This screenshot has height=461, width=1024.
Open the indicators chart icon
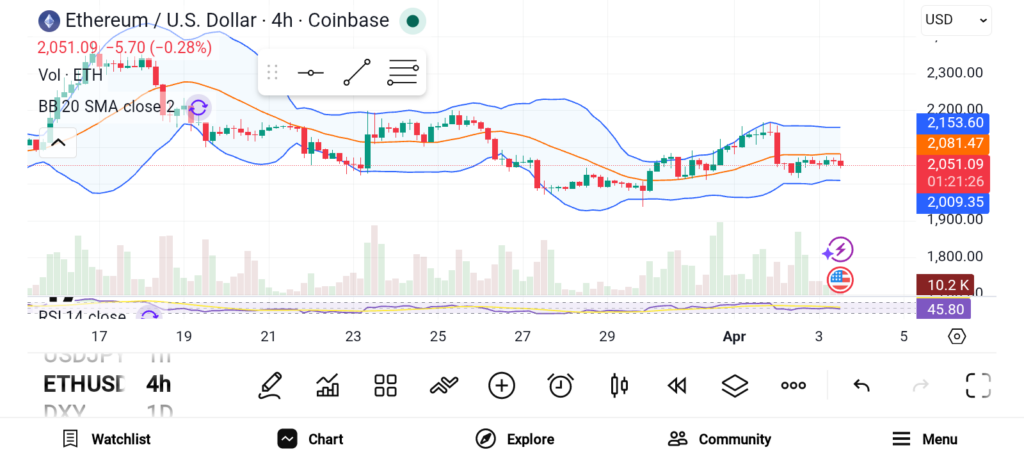click(x=327, y=385)
